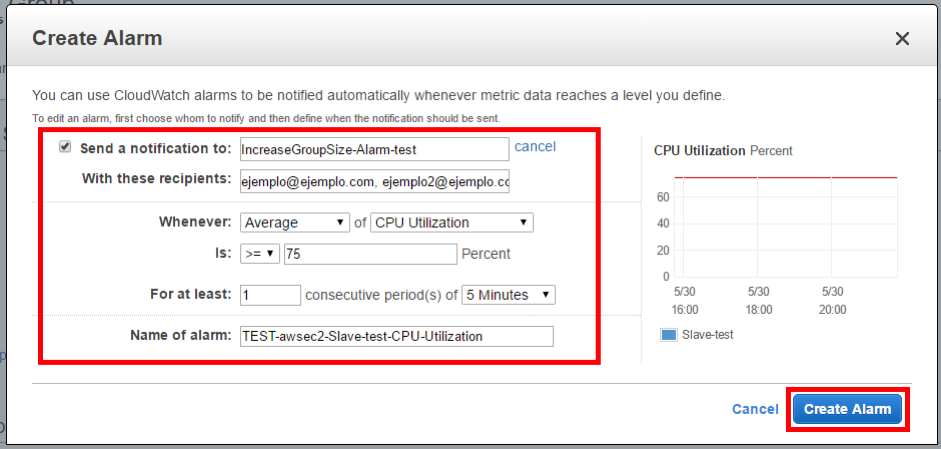Click the Slave-test legend label
The width and height of the screenshot is (941, 449).
[708, 335]
